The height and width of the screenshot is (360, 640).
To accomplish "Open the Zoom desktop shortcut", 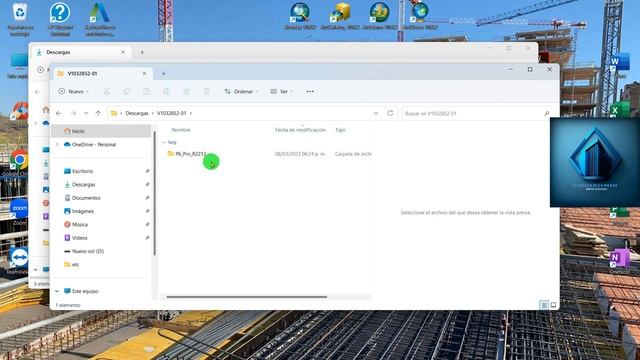I will pyautogui.click(x=19, y=212).
